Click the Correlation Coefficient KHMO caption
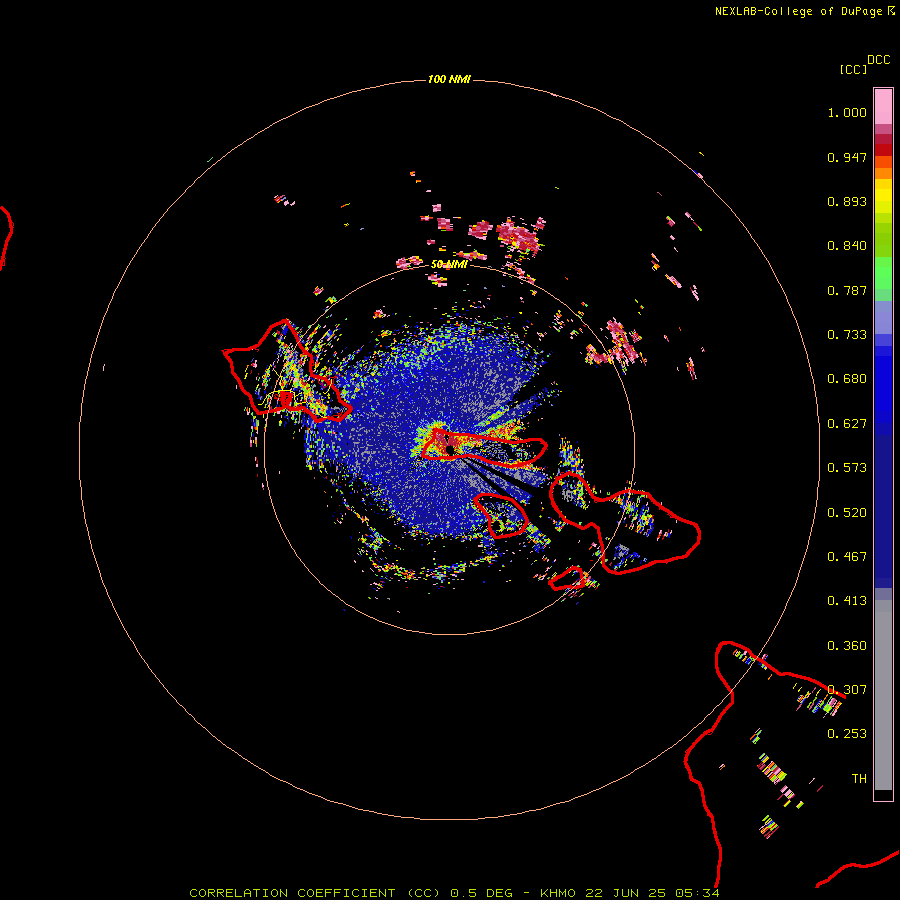The width and height of the screenshot is (900, 900). (454, 893)
